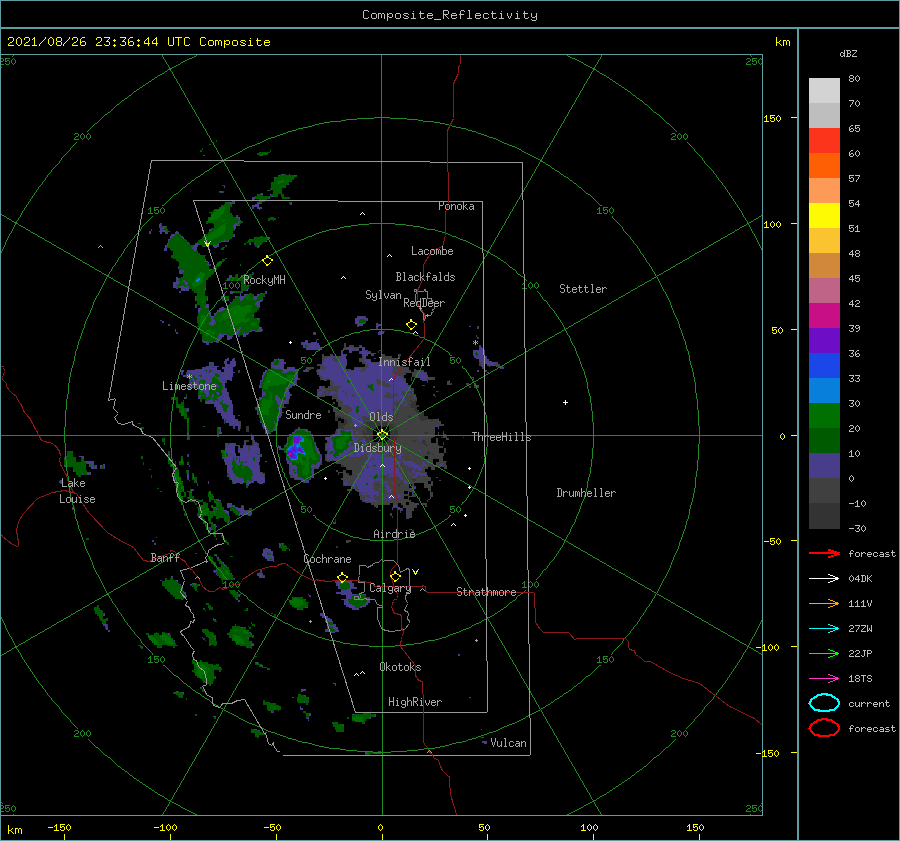Click the Limestone label
This screenshot has height=841, width=900.
[189, 386]
